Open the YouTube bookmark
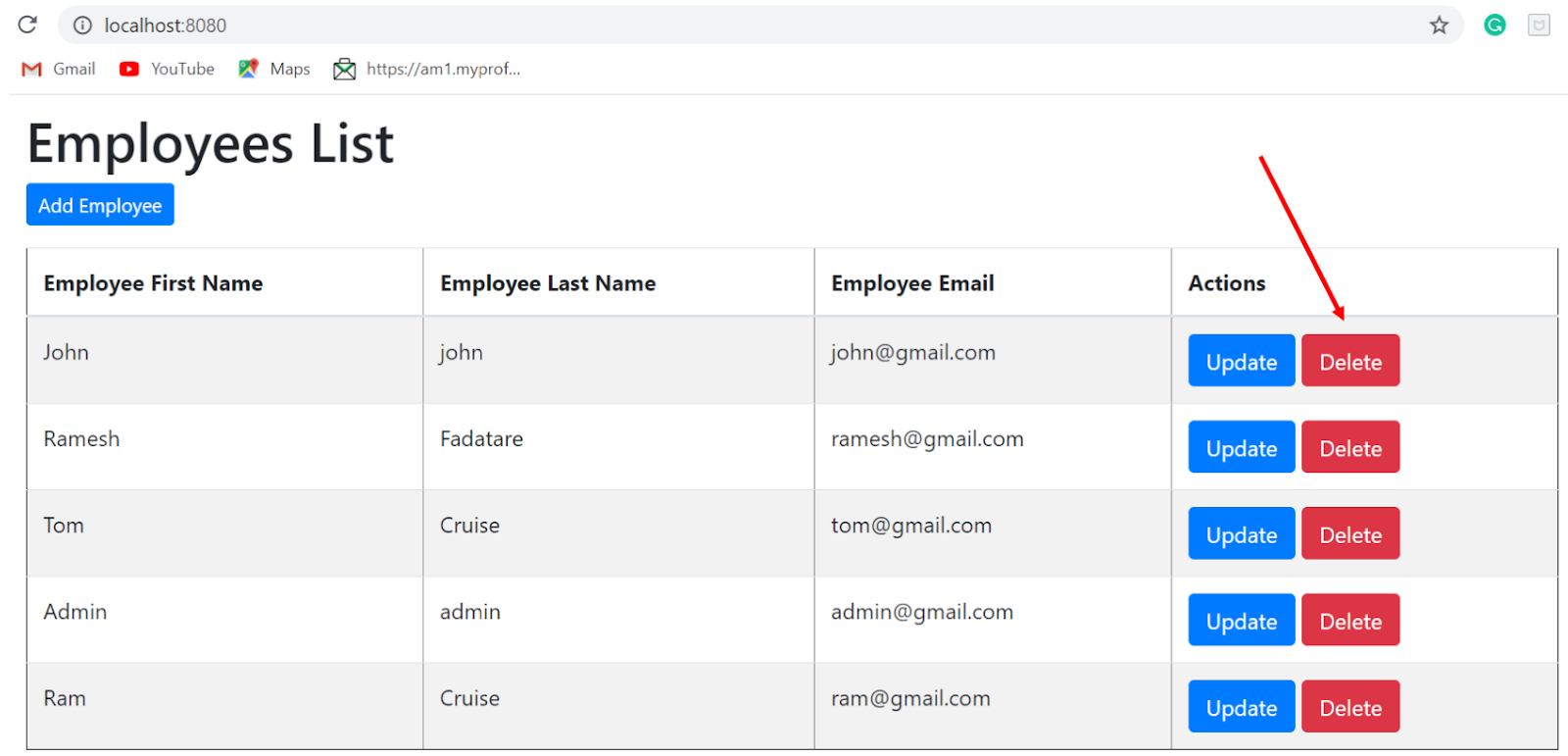1568x756 pixels. coord(167,69)
